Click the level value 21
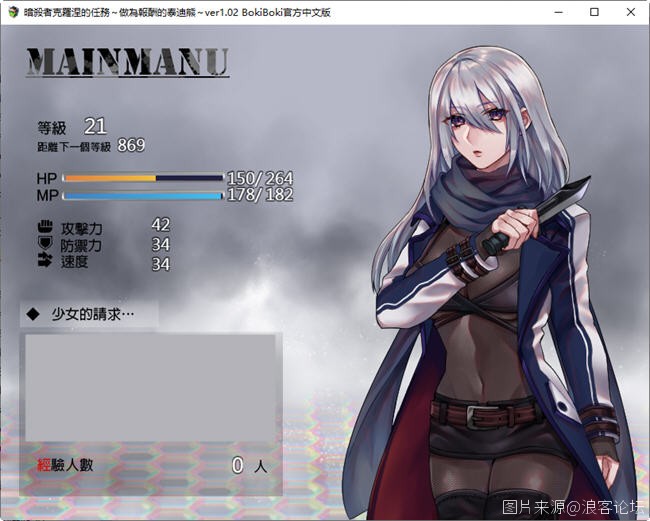The width and height of the screenshot is (650, 521). pos(95,126)
